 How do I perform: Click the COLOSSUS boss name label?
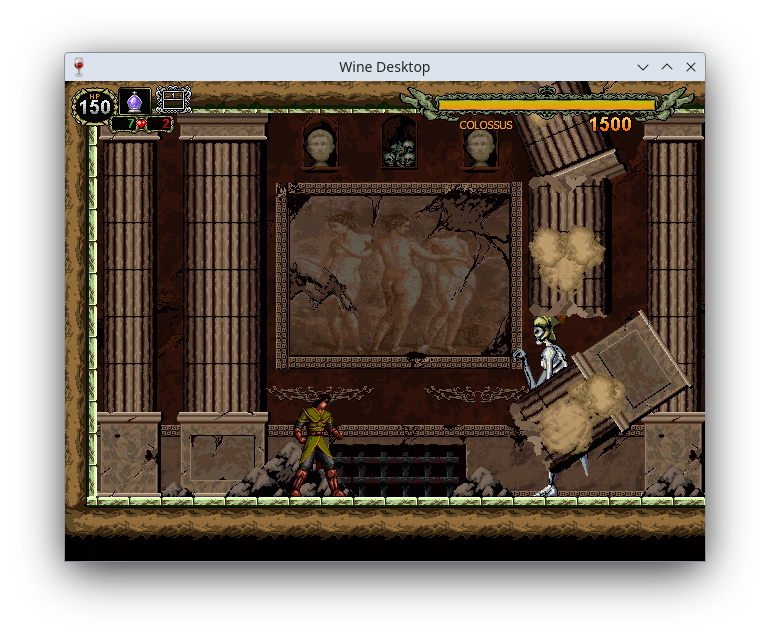pos(485,125)
